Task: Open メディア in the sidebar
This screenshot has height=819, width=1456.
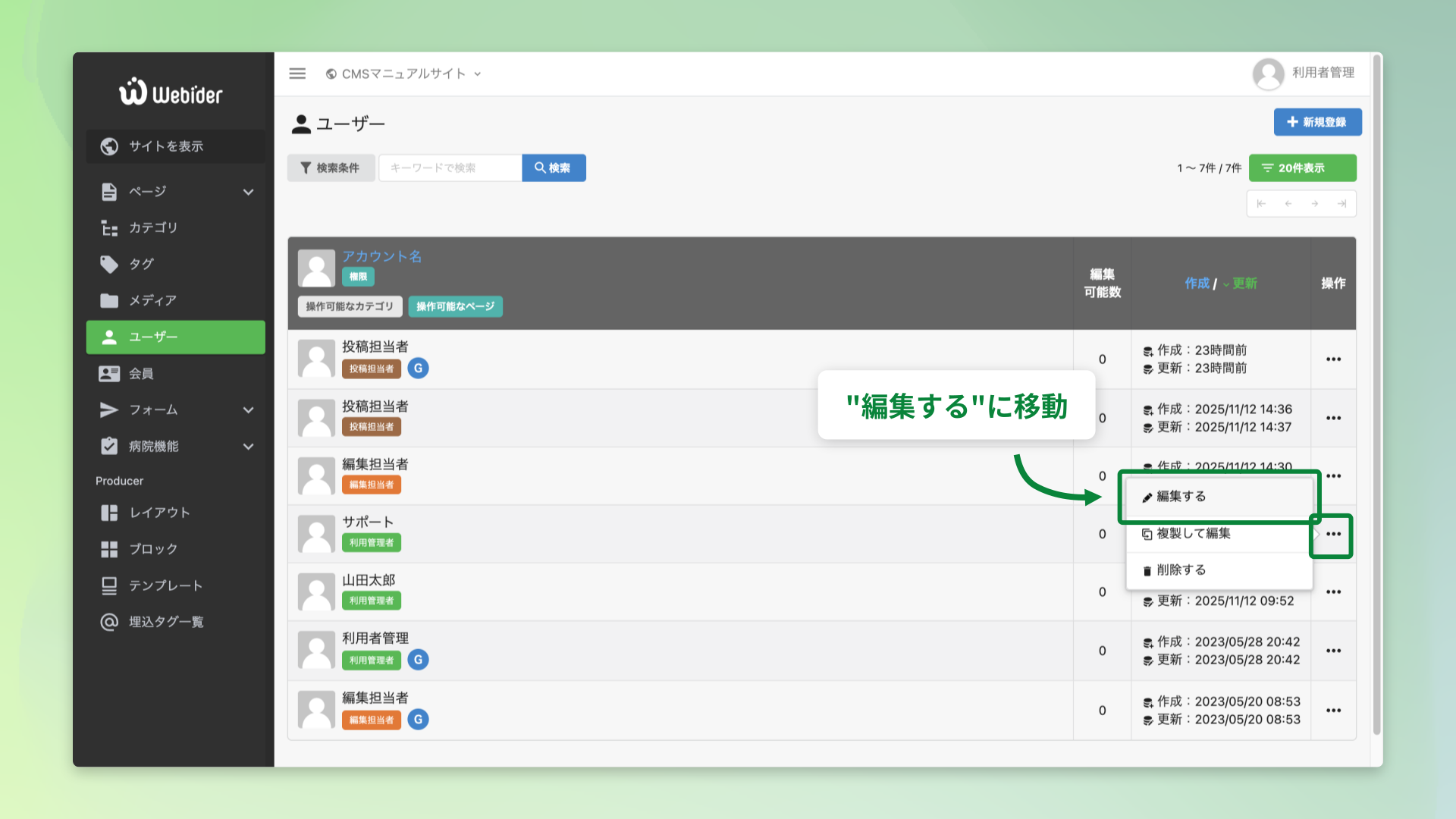Action: (x=176, y=300)
